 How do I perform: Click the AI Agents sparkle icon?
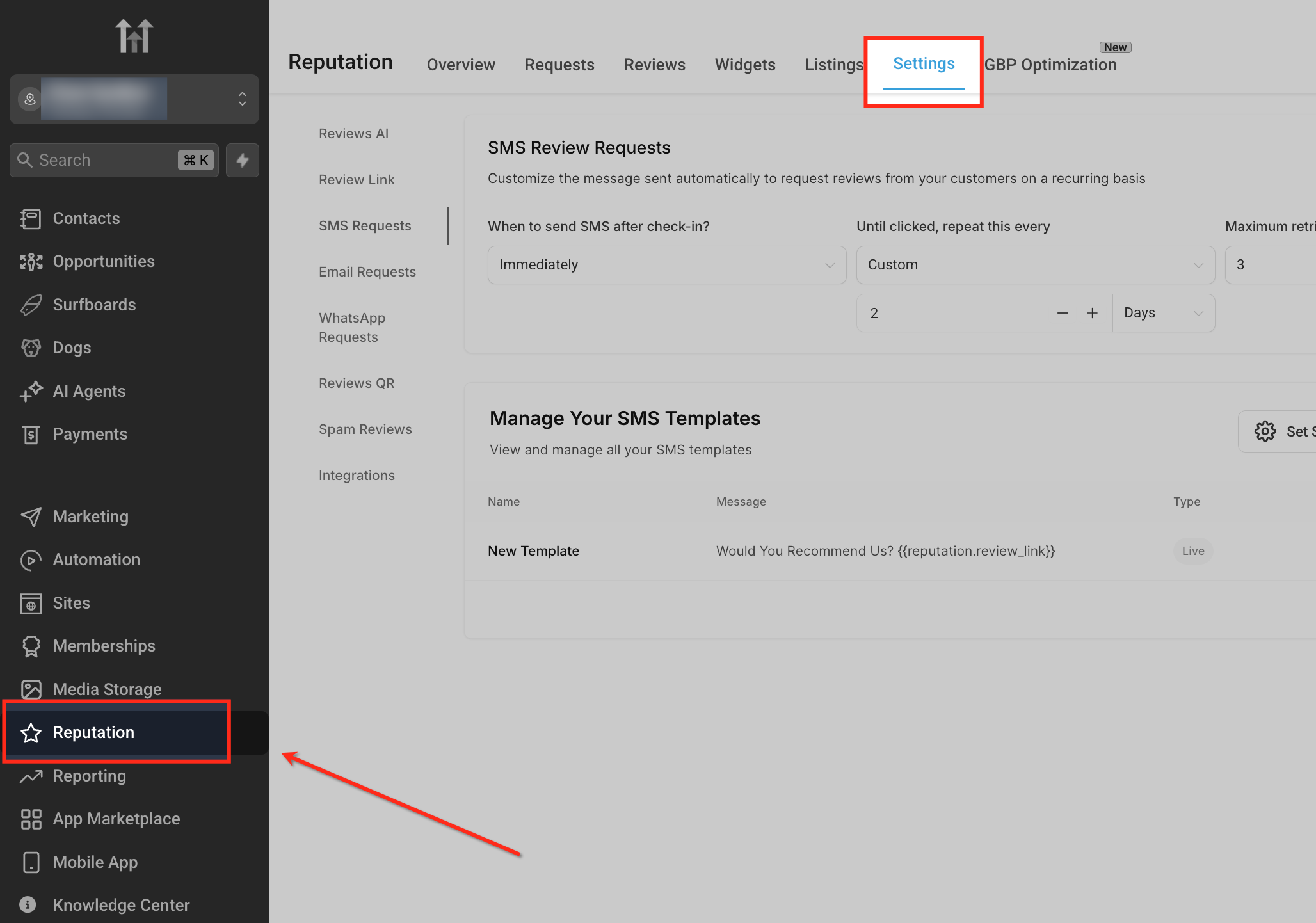31,391
